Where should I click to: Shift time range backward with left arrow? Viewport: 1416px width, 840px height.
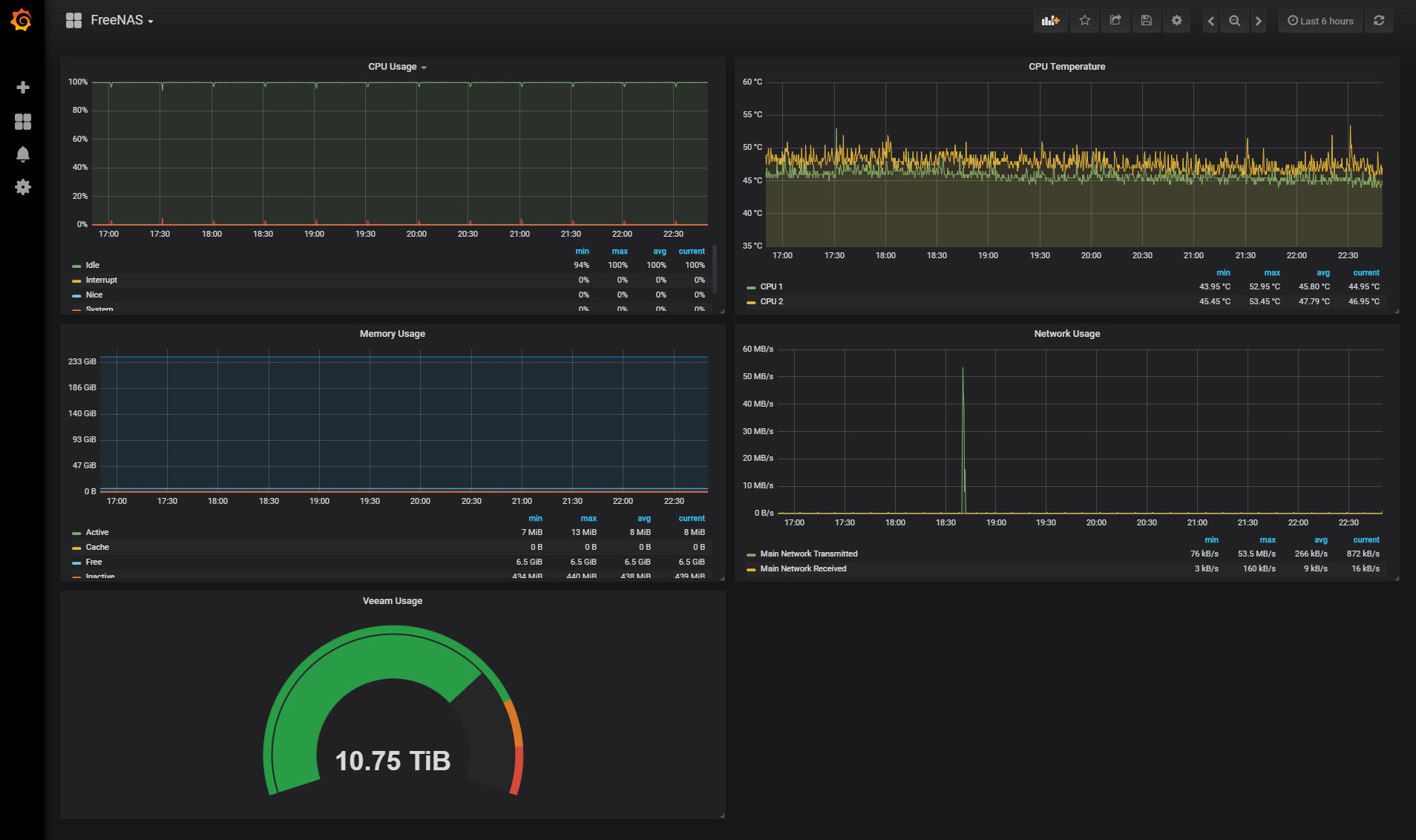point(1210,21)
